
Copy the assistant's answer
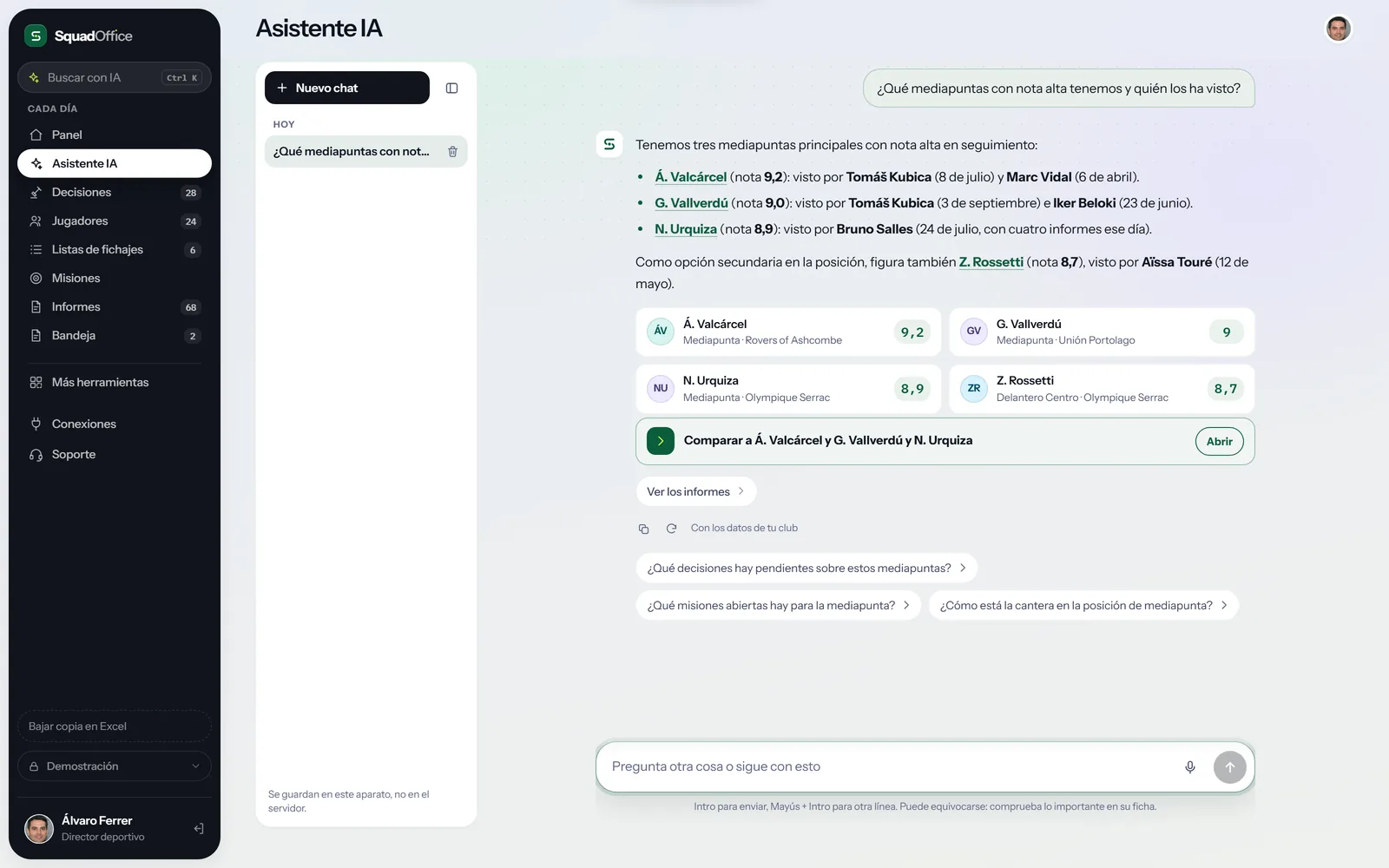[x=643, y=529]
